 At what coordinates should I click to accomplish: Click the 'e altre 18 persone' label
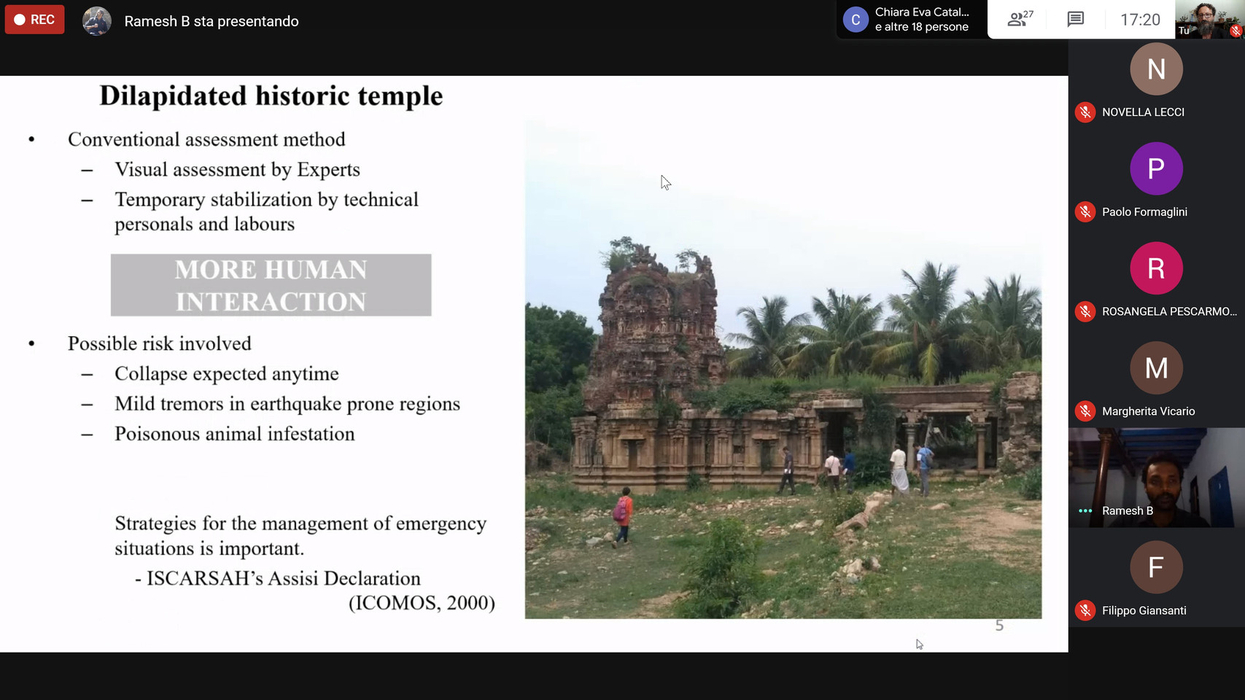coord(922,28)
